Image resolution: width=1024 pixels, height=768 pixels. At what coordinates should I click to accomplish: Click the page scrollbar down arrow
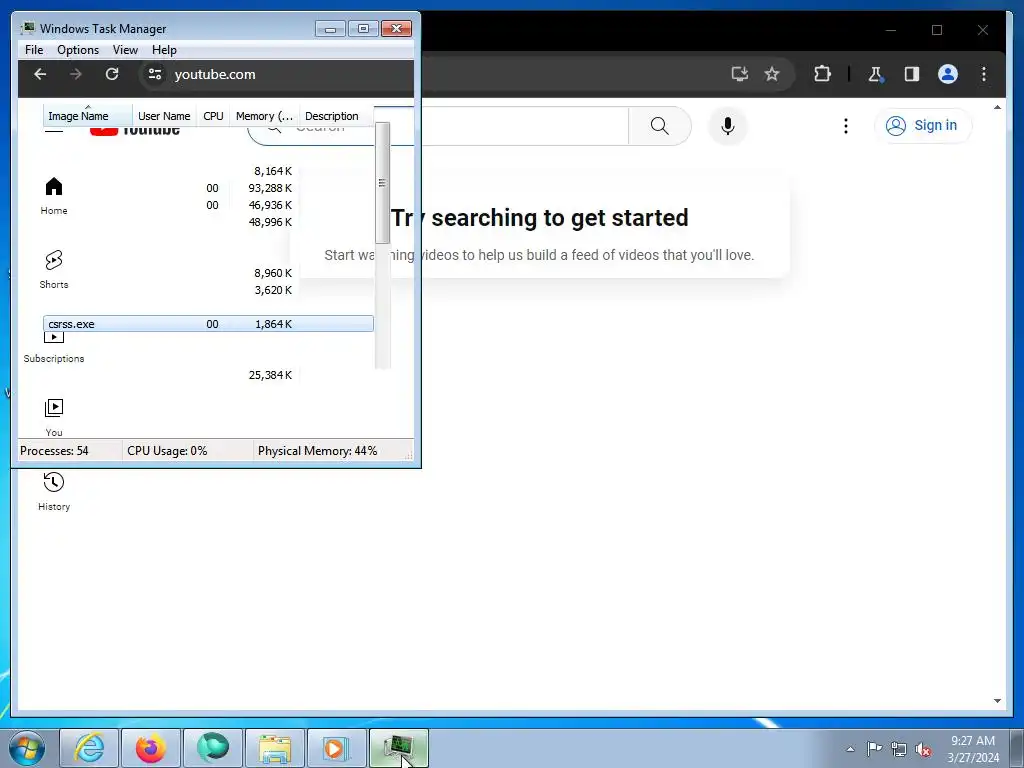997,701
